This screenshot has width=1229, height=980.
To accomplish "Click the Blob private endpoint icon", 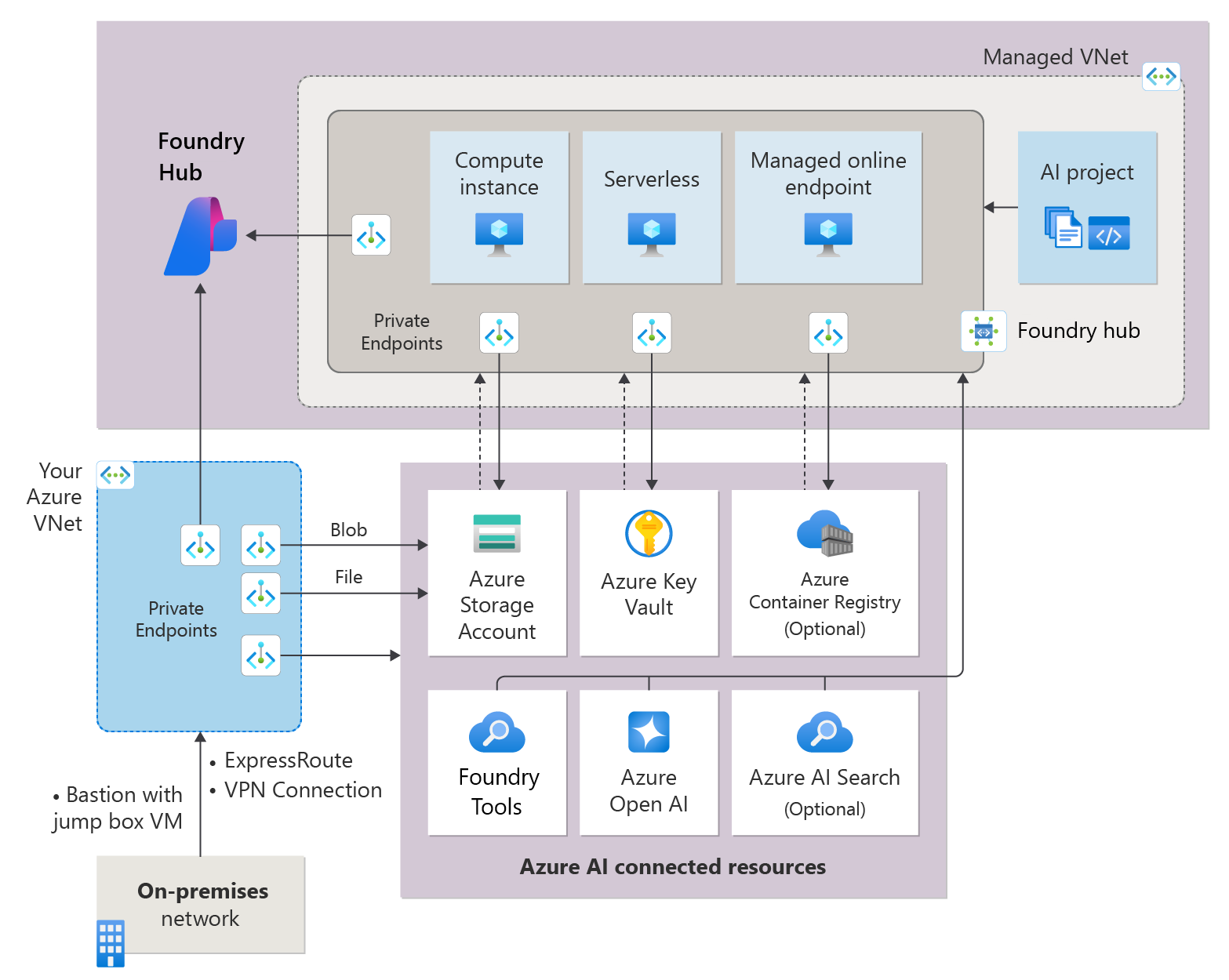I will coord(261,546).
